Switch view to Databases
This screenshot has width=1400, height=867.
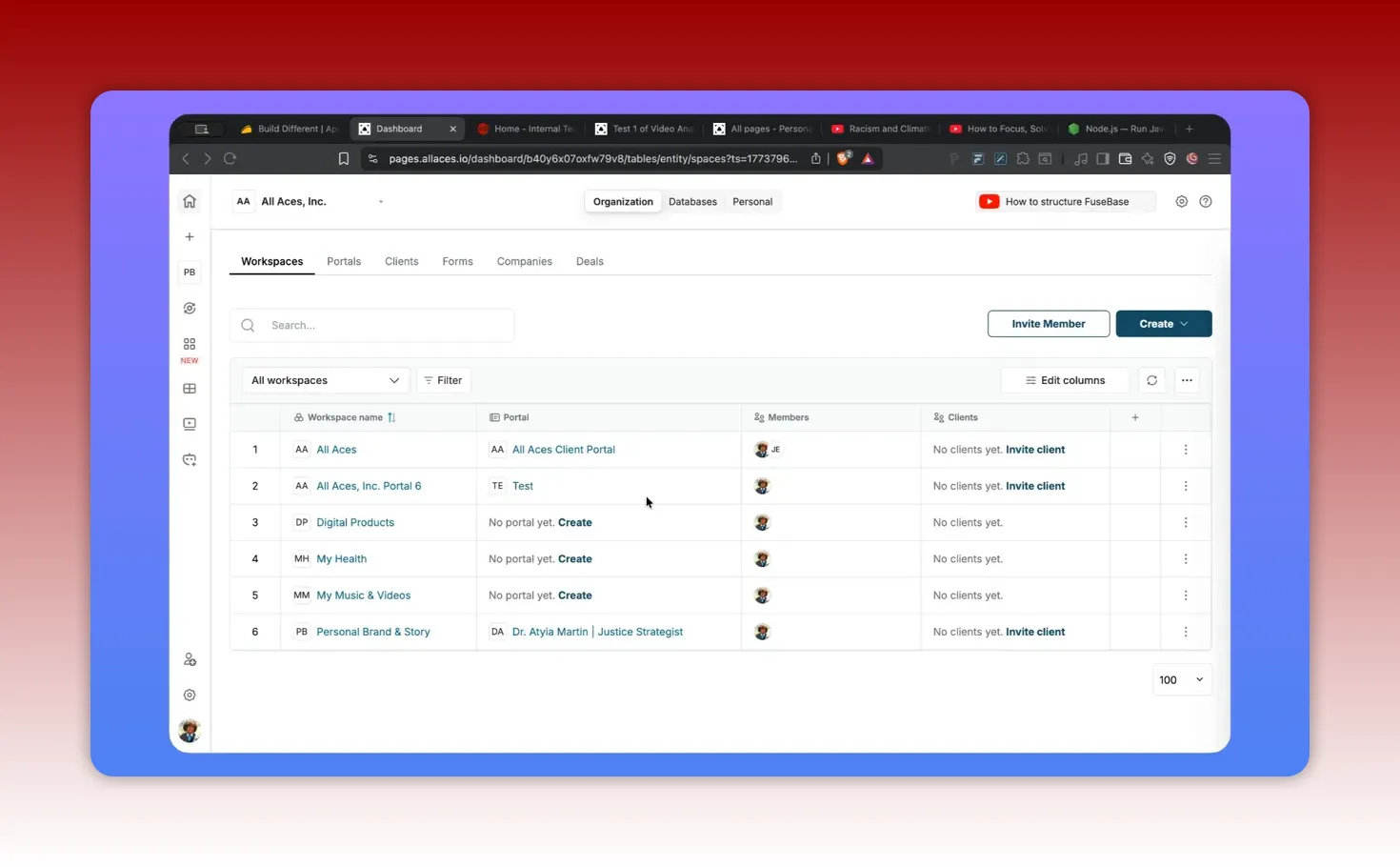point(692,201)
